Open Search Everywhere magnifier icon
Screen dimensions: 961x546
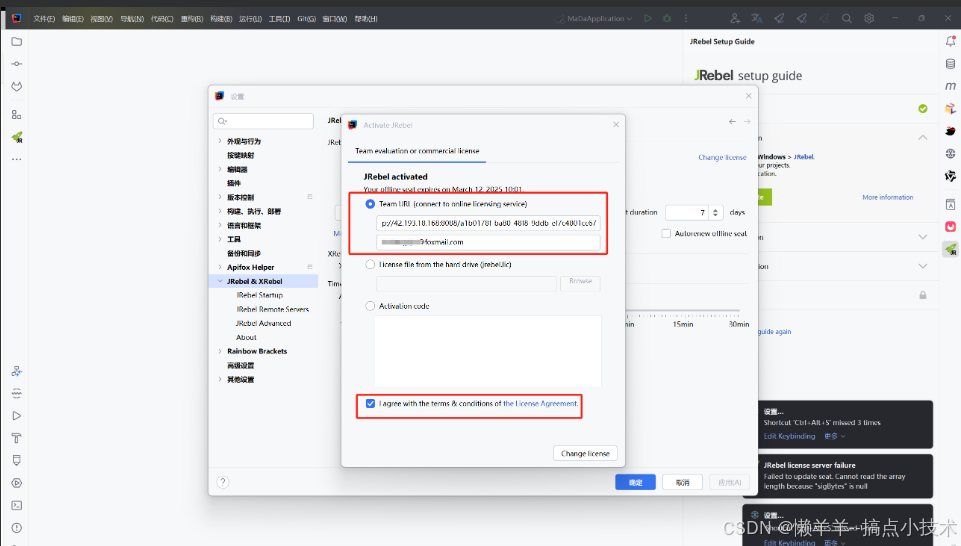846,18
